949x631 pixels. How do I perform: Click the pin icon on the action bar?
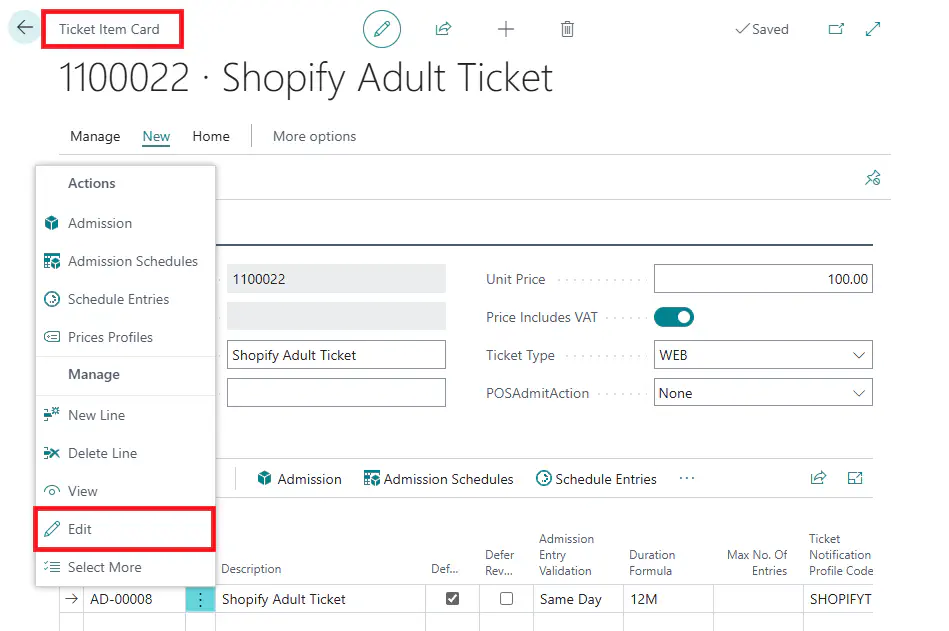pyautogui.click(x=872, y=178)
